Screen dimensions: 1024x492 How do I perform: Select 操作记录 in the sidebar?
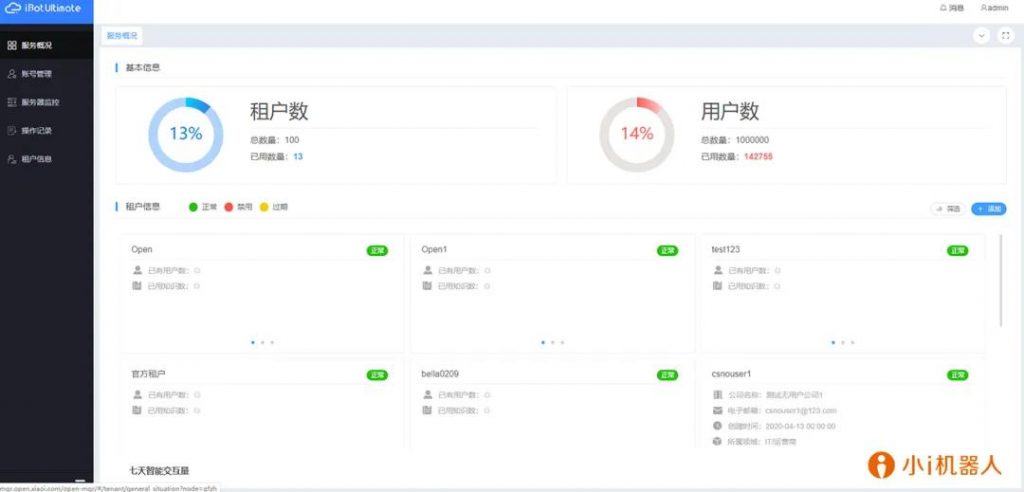36,131
